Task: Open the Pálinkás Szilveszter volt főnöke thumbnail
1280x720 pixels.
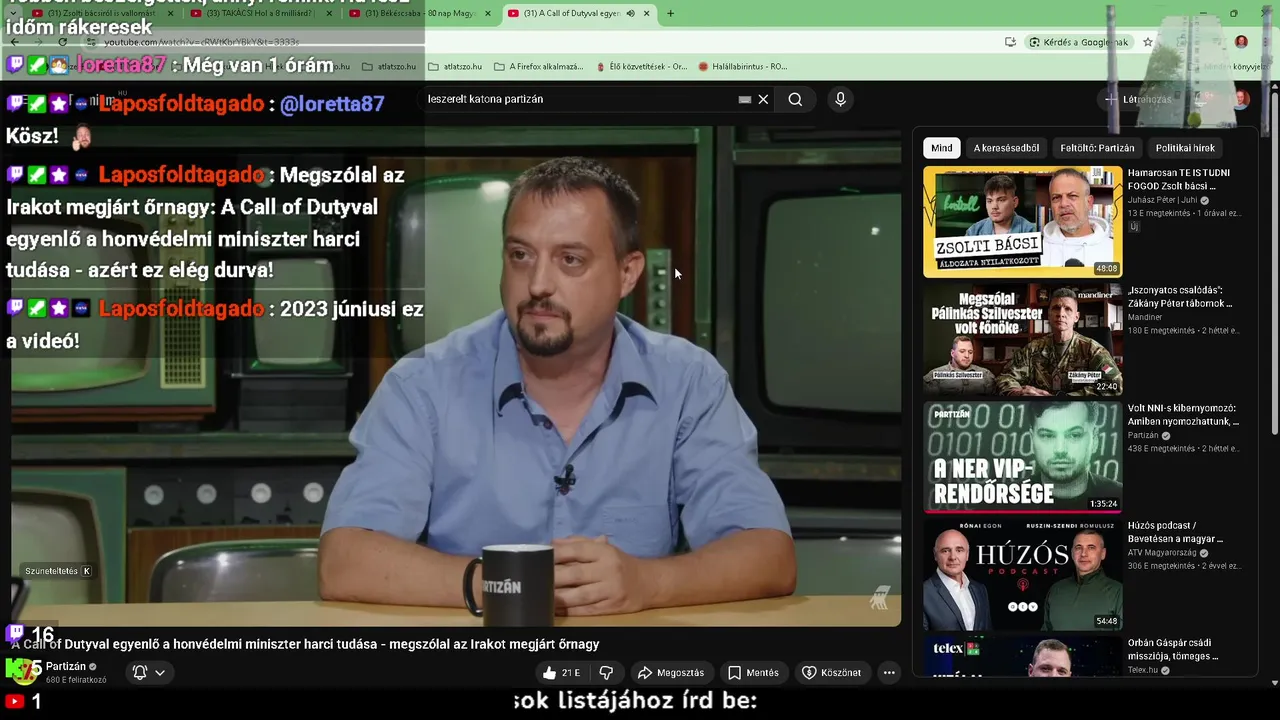Action: pyautogui.click(x=1022, y=339)
